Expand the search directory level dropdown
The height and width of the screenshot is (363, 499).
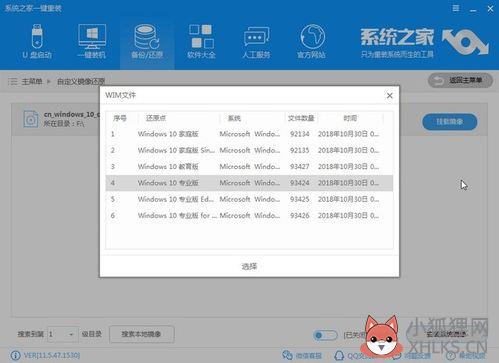63,334
